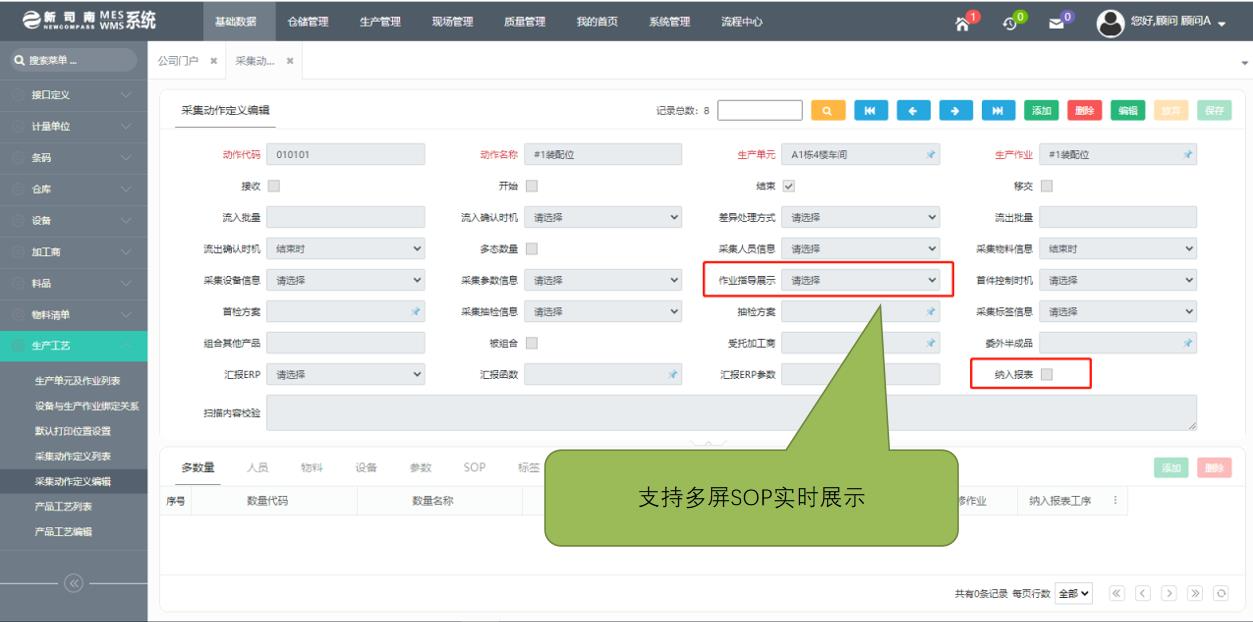Go to the next record
Image resolution: width=1253 pixels, height=622 pixels.
(x=955, y=110)
